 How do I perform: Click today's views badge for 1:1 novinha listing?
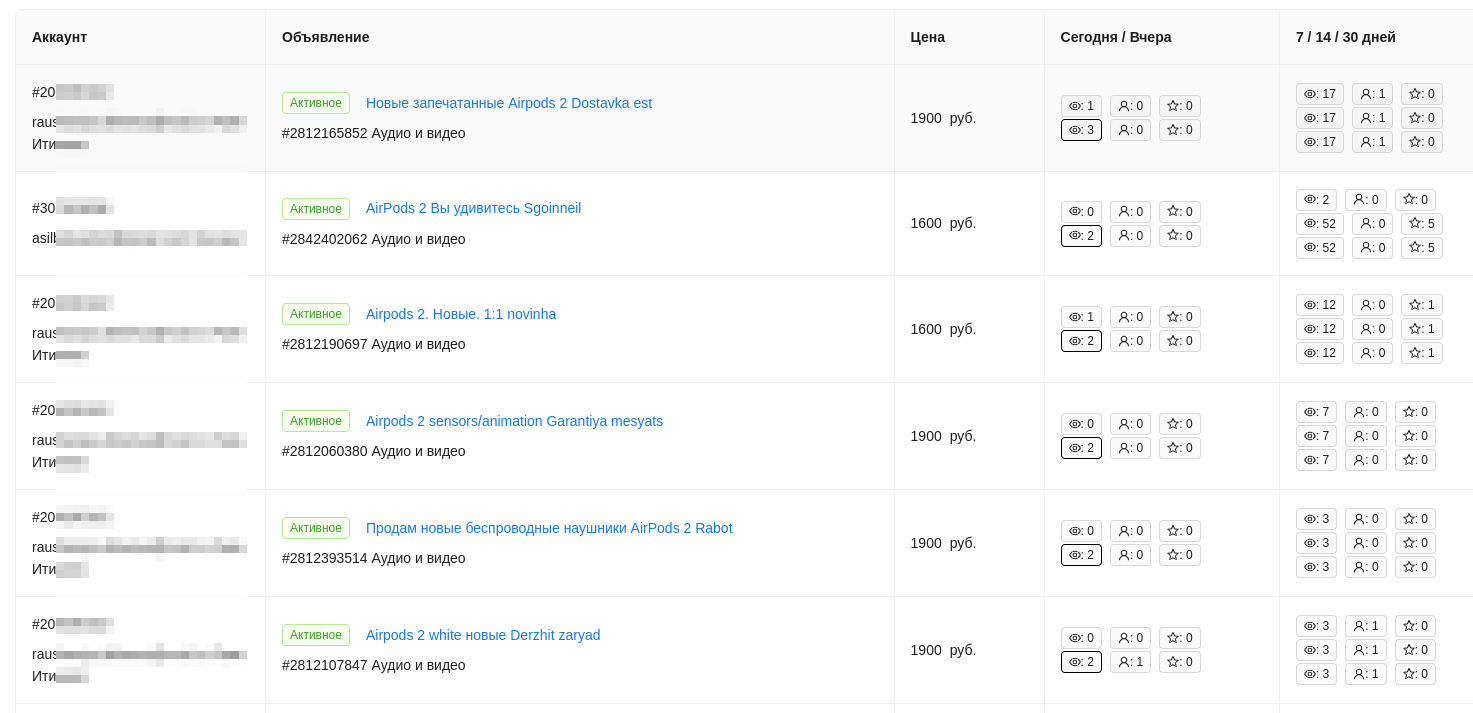coord(1081,317)
